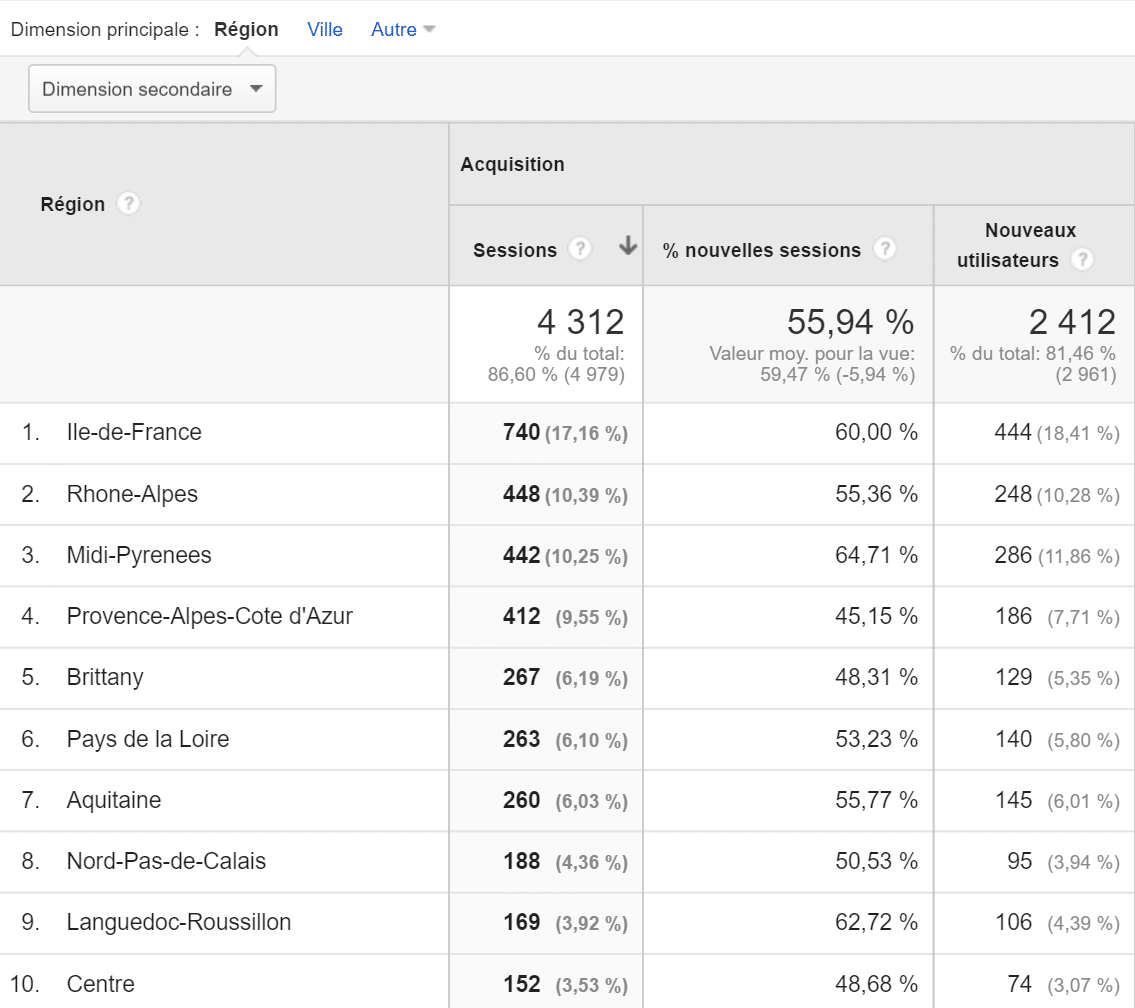
Task: Click Pays de la Loire sessions 263
Action: (521, 739)
